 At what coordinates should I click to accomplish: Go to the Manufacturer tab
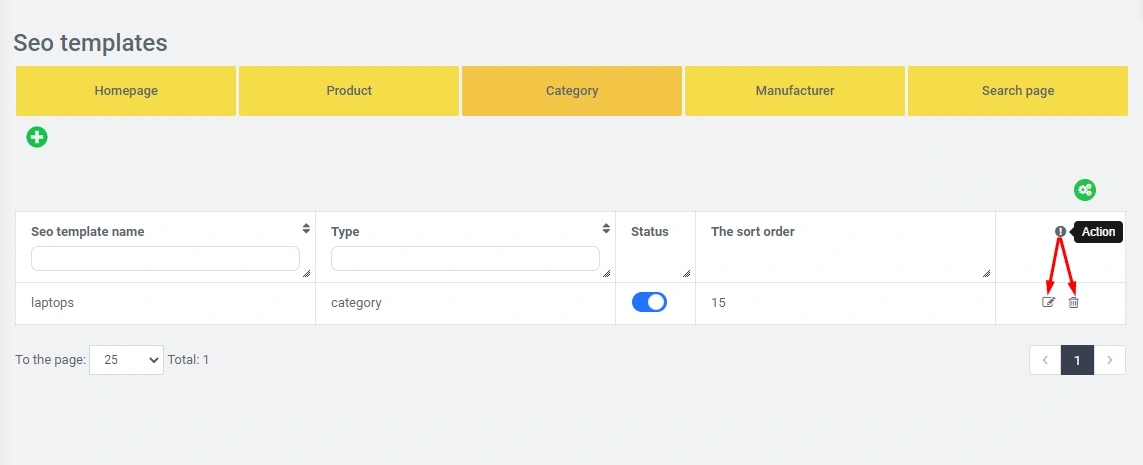point(795,91)
